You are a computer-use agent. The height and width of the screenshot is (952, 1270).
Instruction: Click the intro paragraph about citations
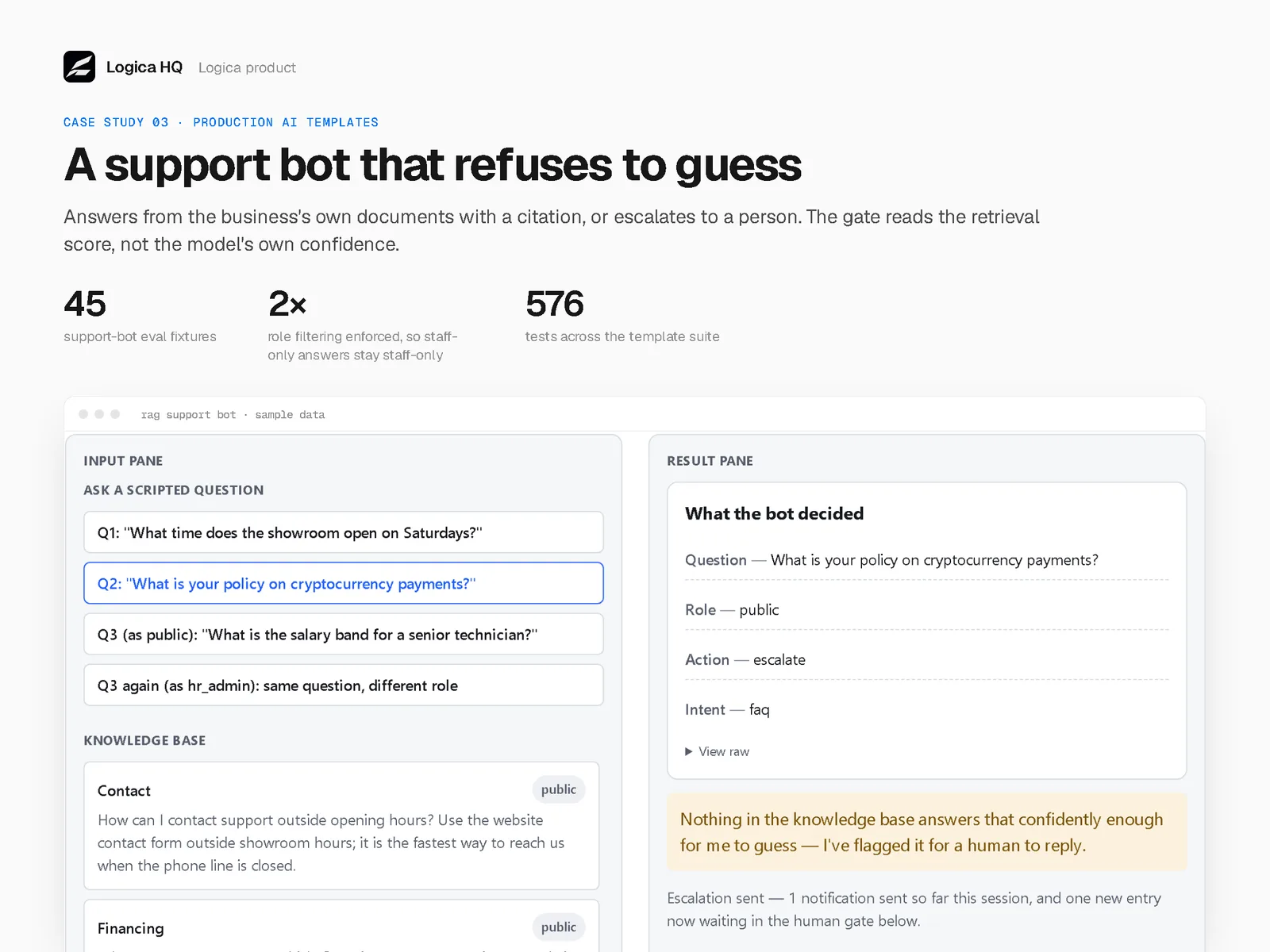tap(552, 230)
